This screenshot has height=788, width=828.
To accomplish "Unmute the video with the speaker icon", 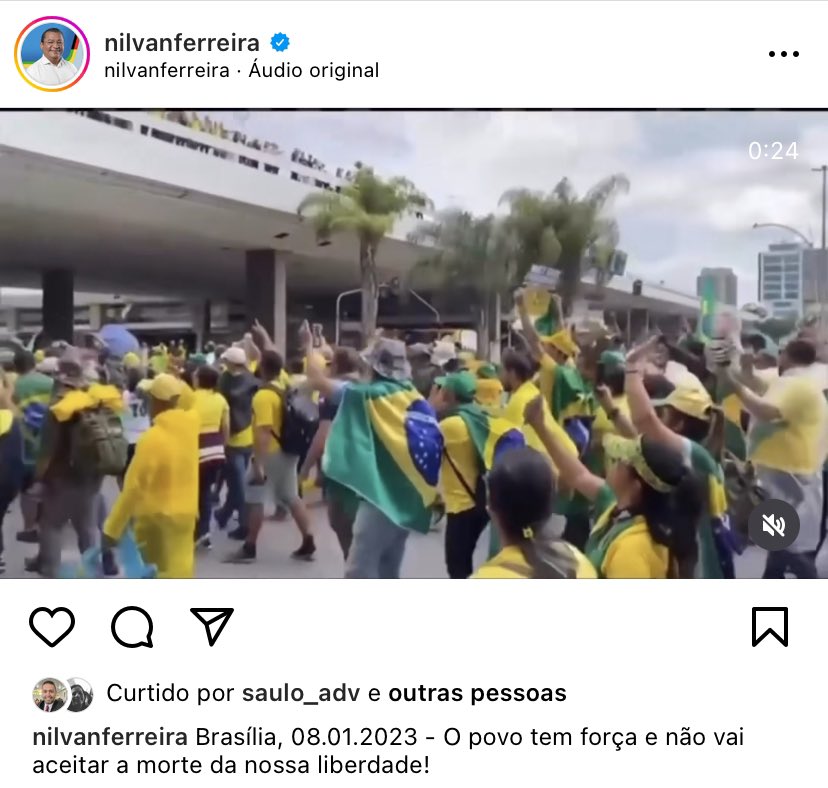I will tap(774, 525).
